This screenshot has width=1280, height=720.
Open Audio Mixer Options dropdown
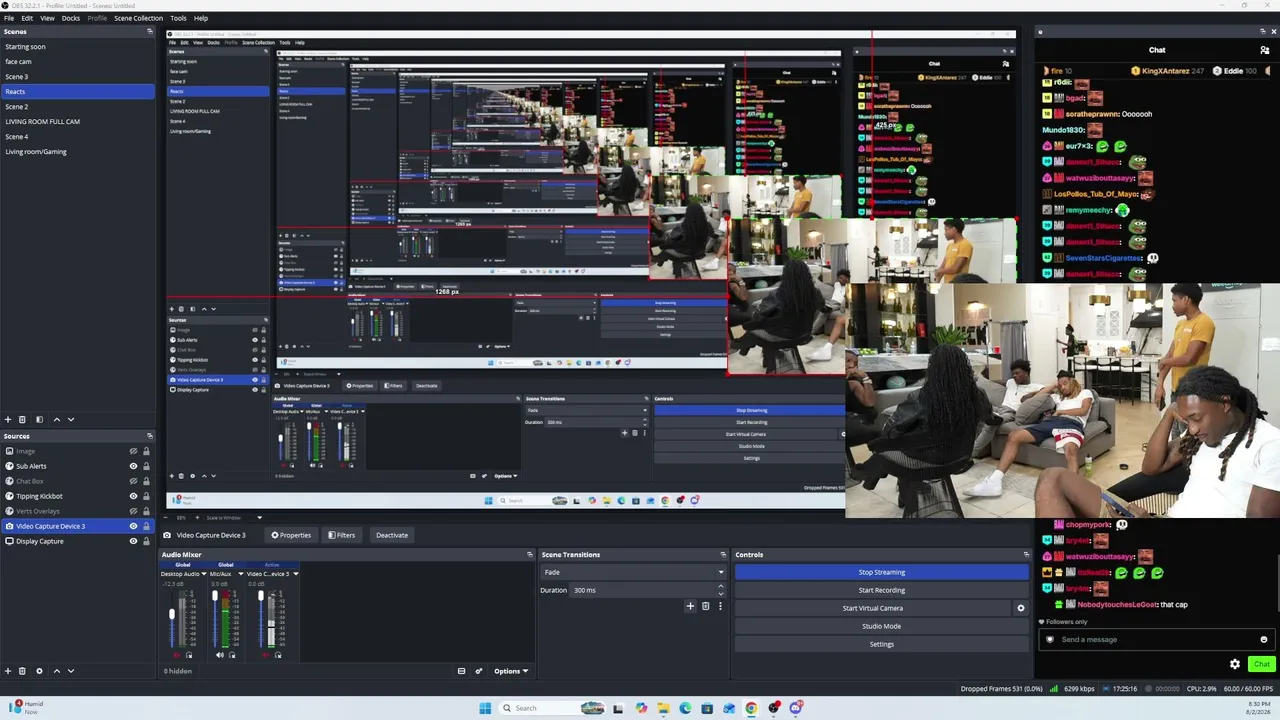click(510, 671)
